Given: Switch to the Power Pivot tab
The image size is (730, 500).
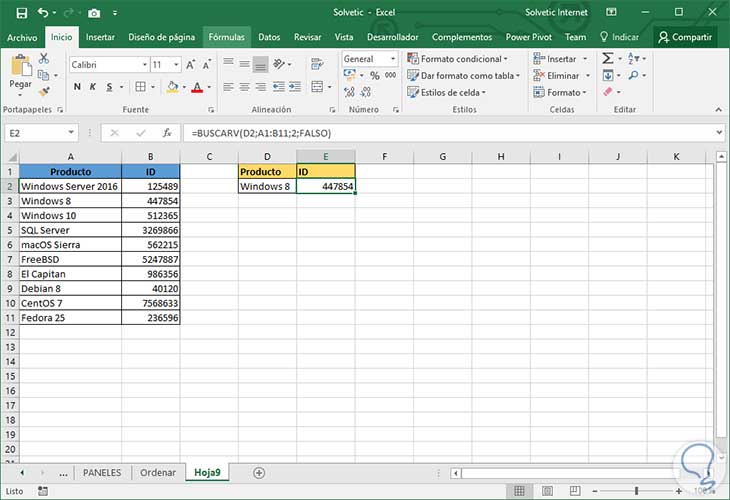Looking at the screenshot, I should tap(528, 37).
